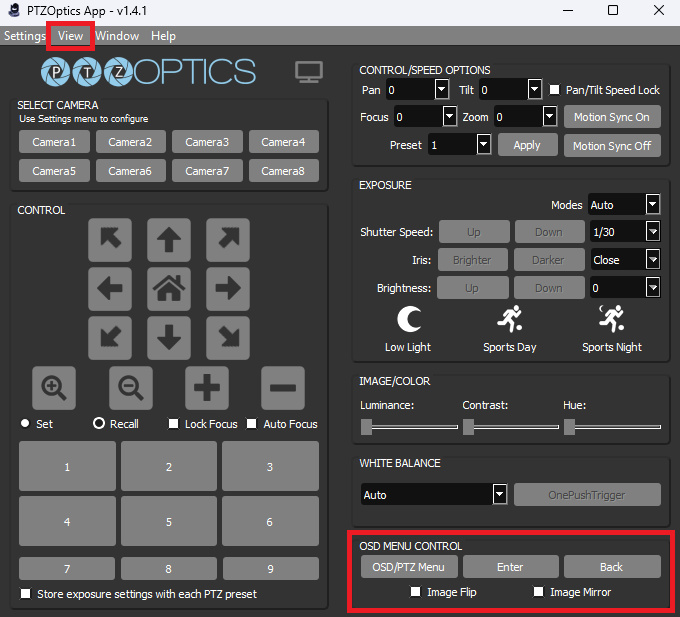The image size is (680, 617).
Task: Click the monitor display icon
Action: (309, 72)
